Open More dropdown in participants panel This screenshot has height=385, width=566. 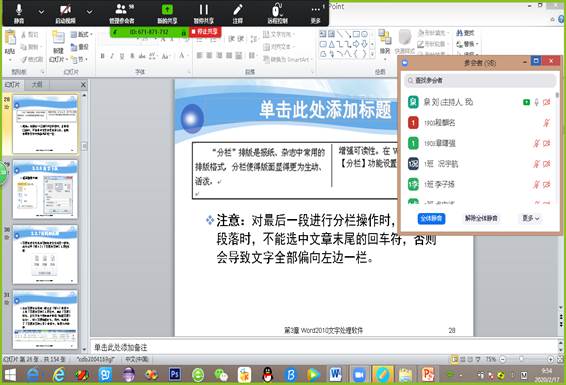531,218
